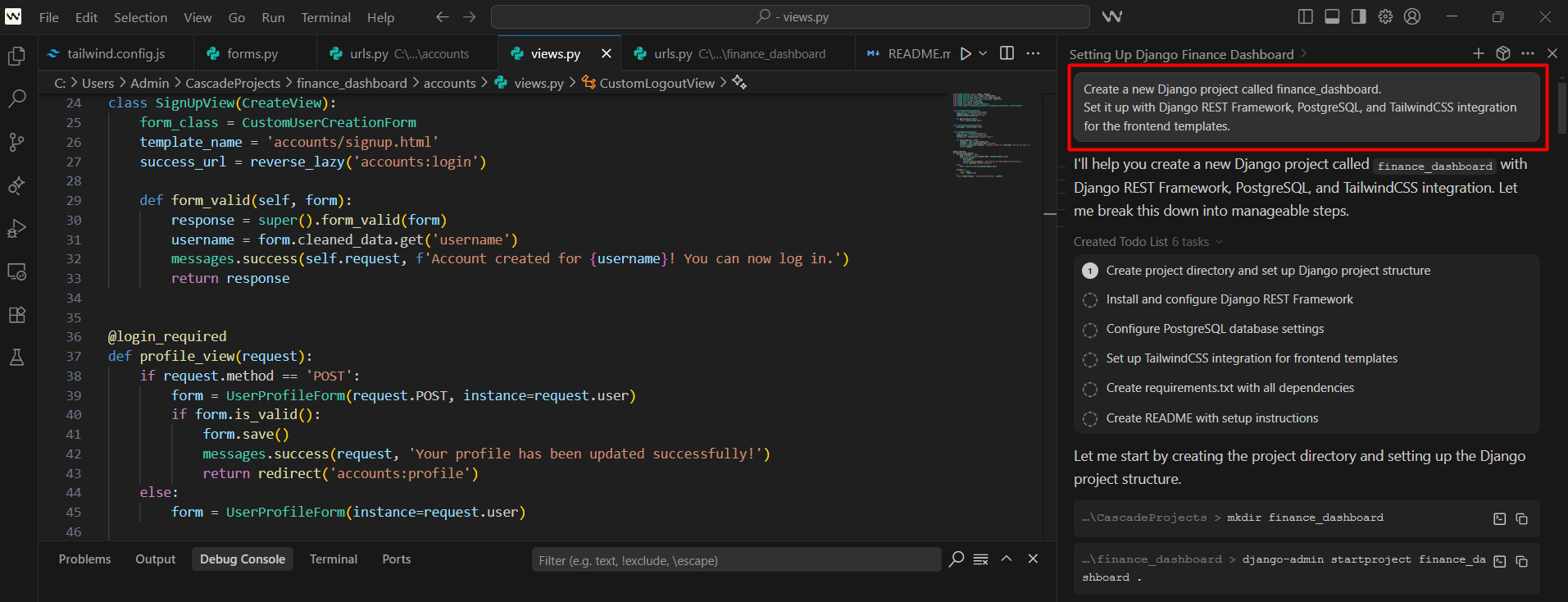
Task: Click search icon in debug console
Action: coord(957,559)
